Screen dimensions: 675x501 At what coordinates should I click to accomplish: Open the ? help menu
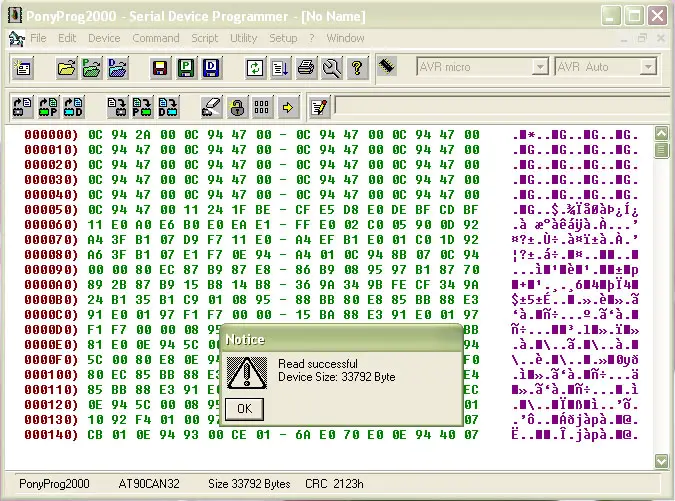click(x=312, y=38)
